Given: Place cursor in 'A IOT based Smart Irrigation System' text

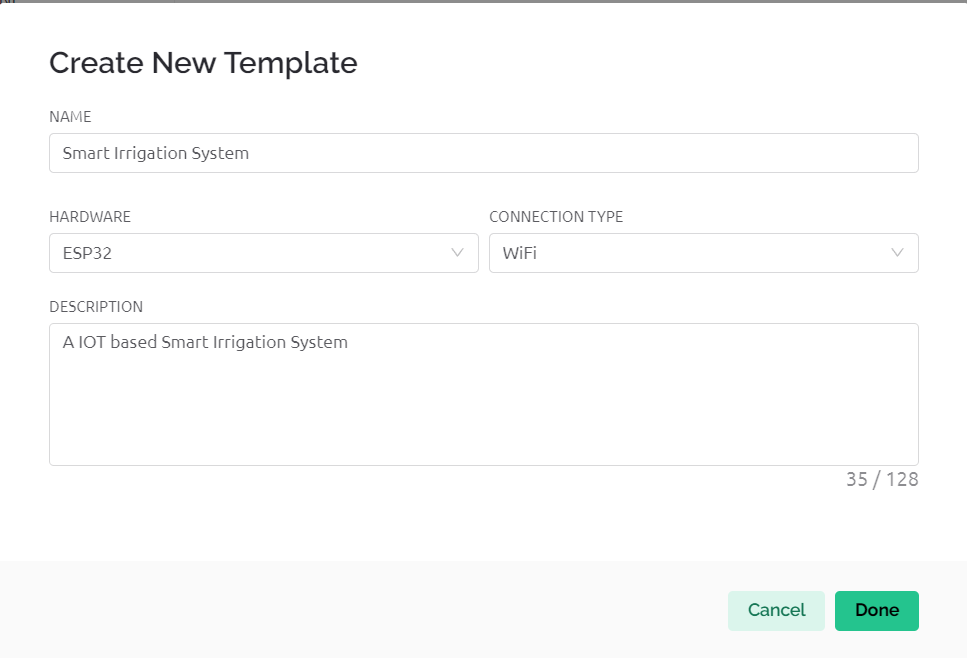Looking at the screenshot, I should [205, 342].
